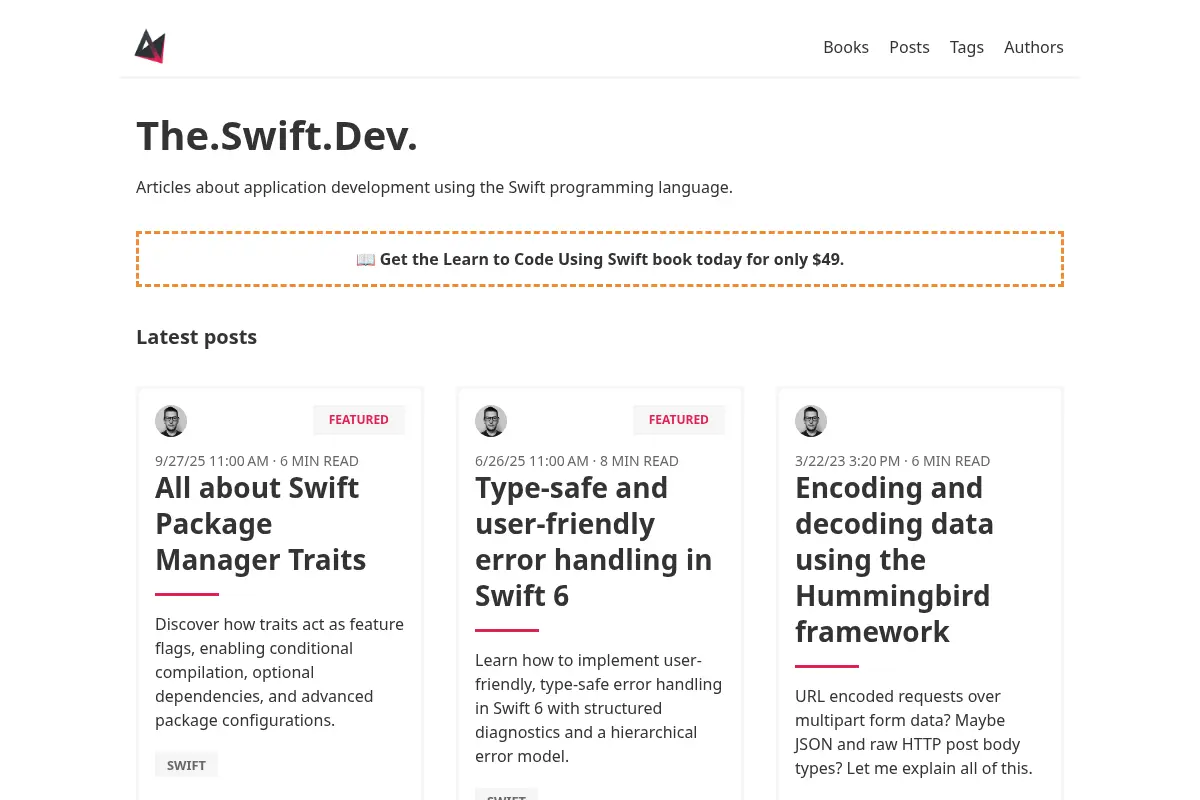1200x800 pixels.
Task: Click the FEATURED badge on the error handling post
Action: 679,420
